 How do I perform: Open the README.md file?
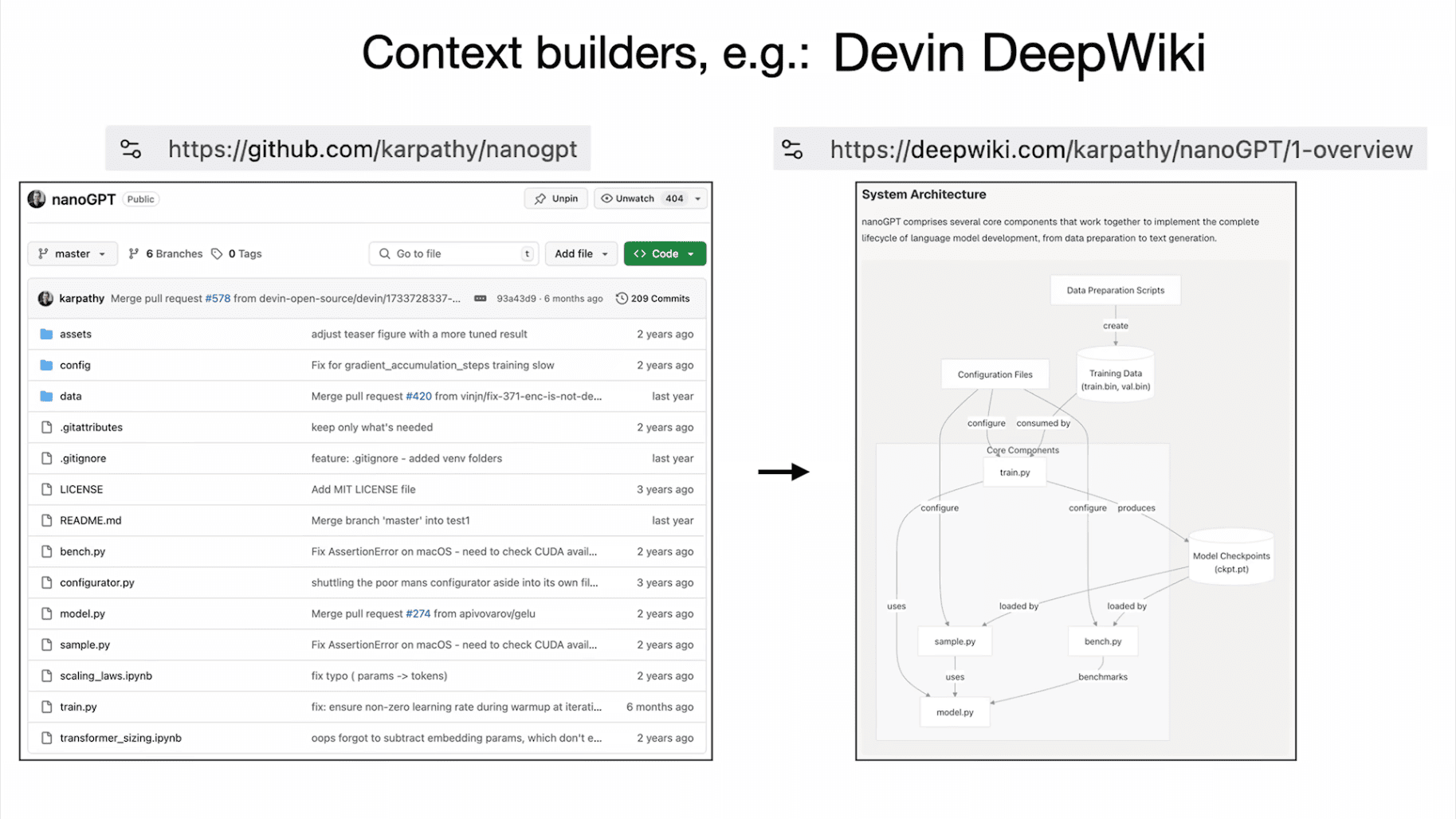[91, 520]
